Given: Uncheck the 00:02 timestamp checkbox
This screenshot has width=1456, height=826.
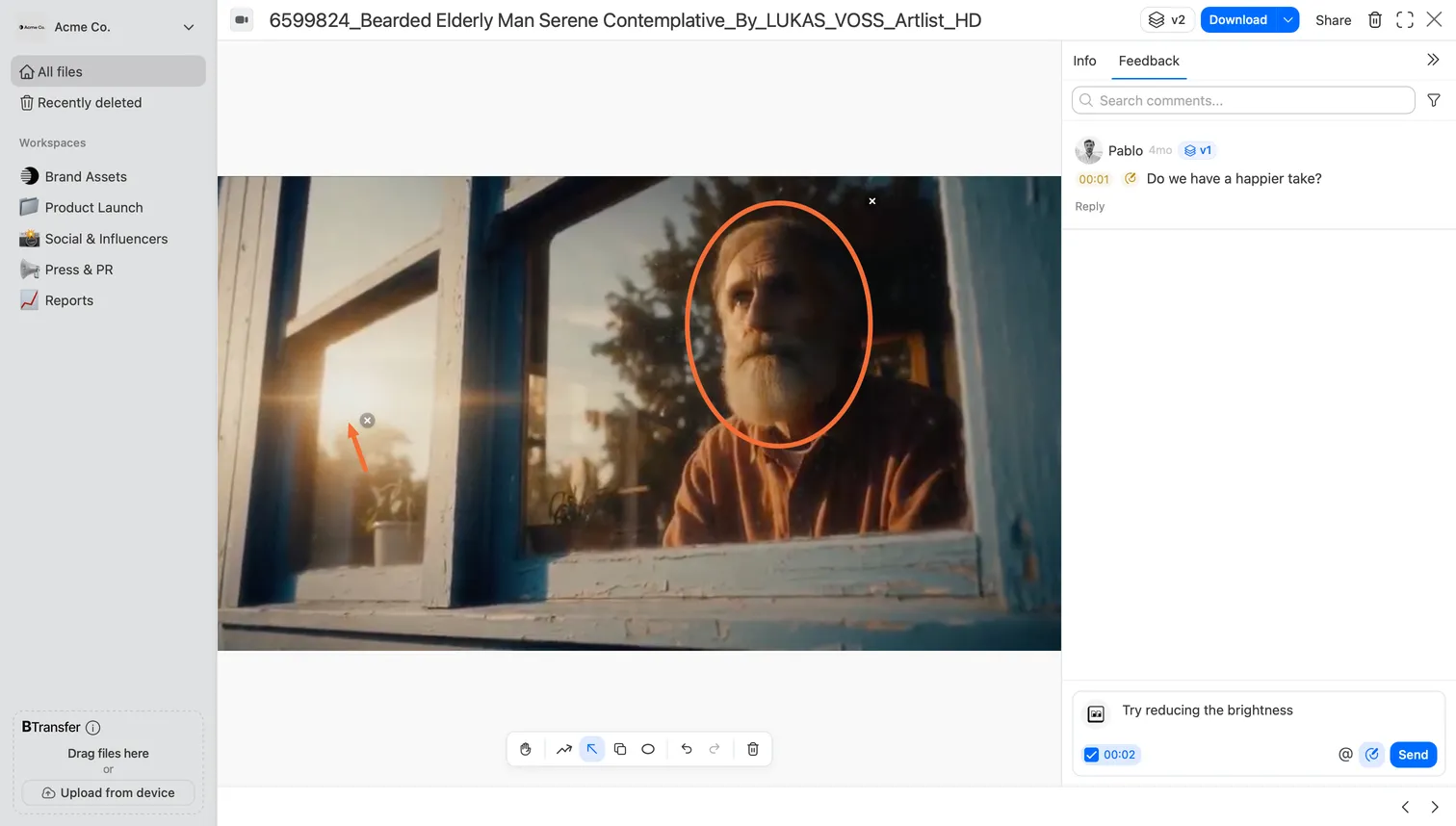Looking at the screenshot, I should pos(1091,755).
